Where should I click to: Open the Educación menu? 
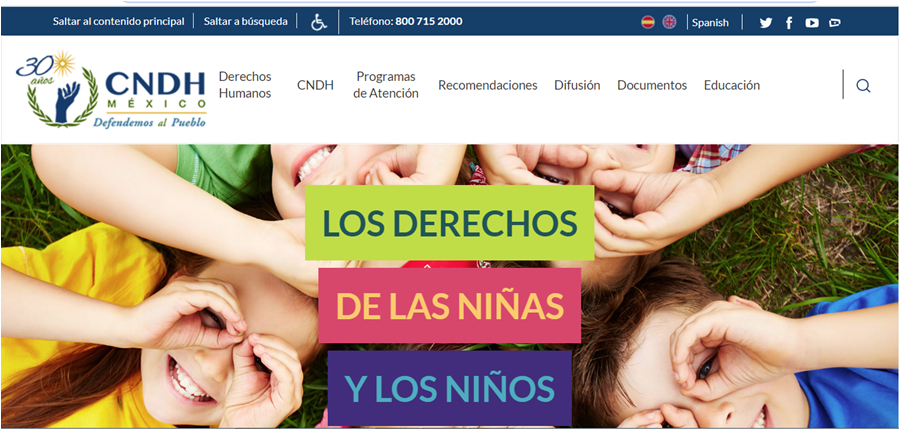point(732,85)
